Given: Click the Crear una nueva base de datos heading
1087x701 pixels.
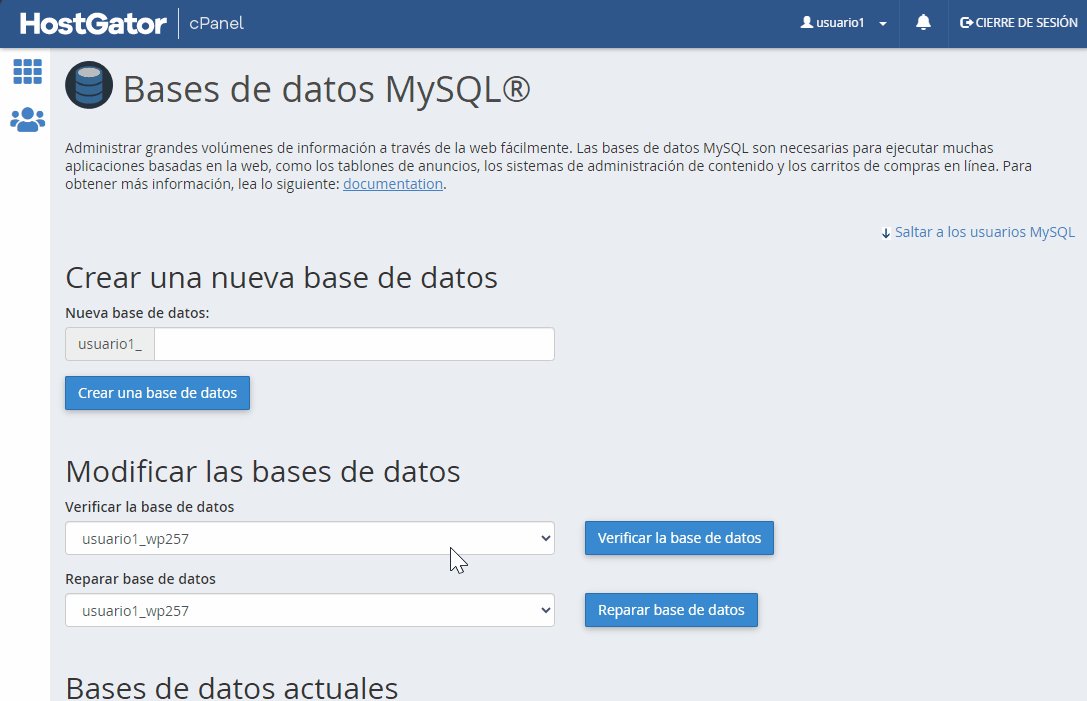Looking at the screenshot, I should (x=281, y=278).
